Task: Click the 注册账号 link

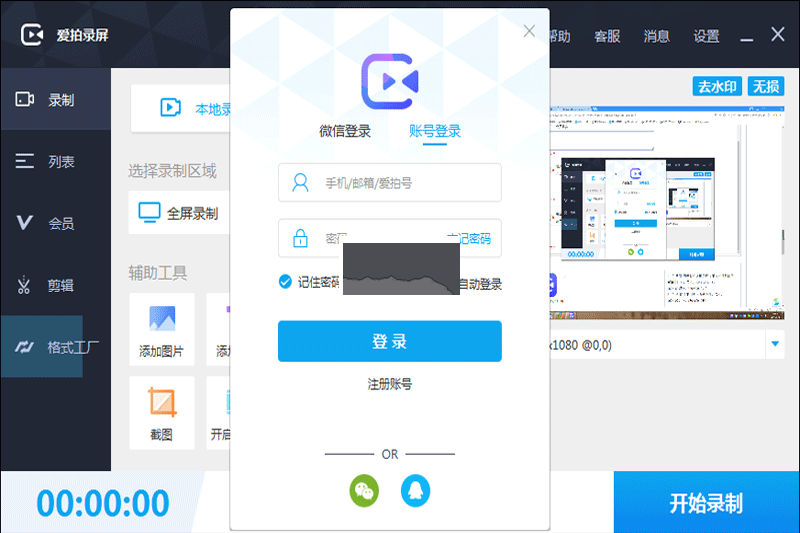Action: click(x=389, y=384)
